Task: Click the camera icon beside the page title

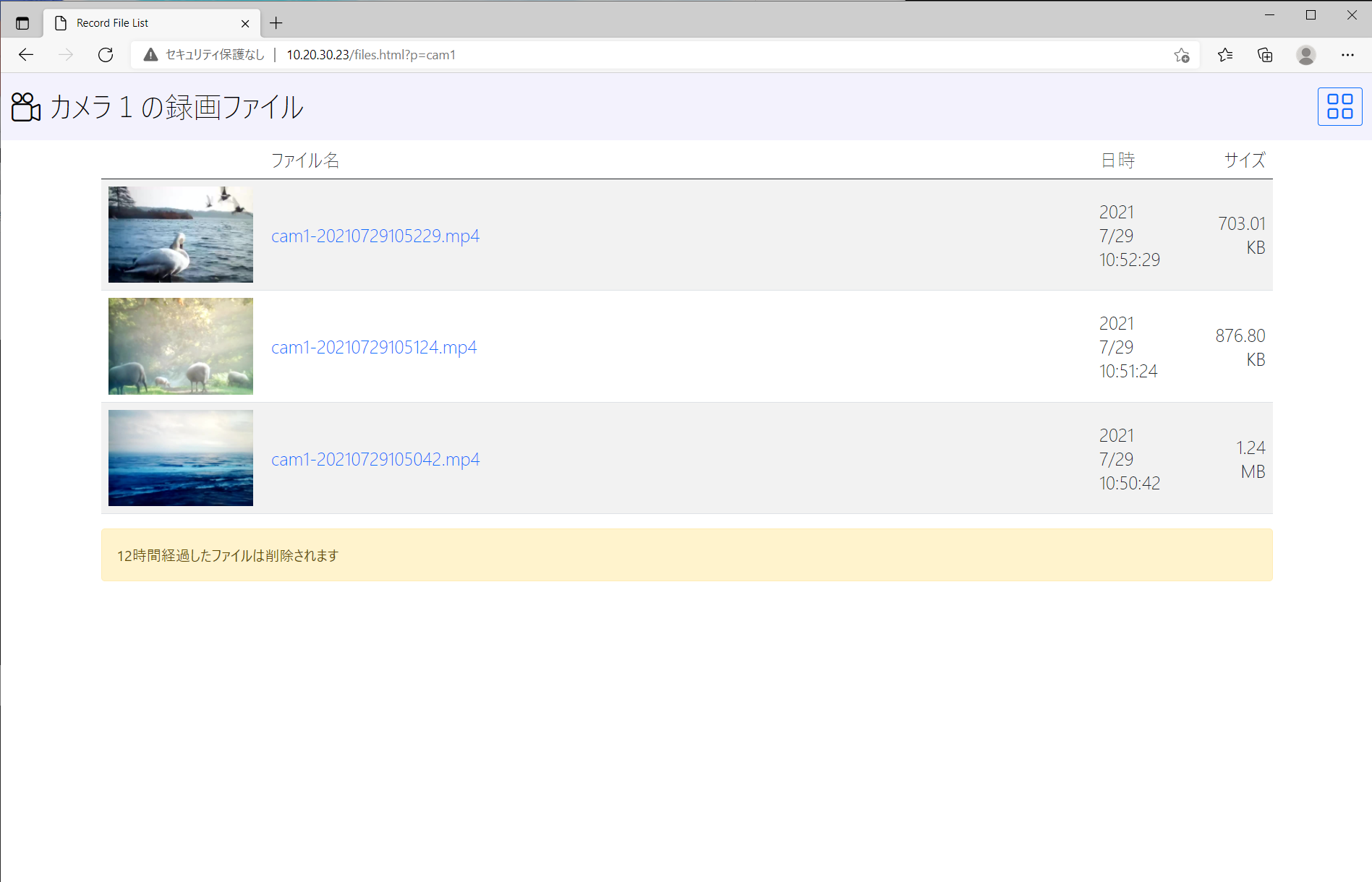Action: (26, 106)
